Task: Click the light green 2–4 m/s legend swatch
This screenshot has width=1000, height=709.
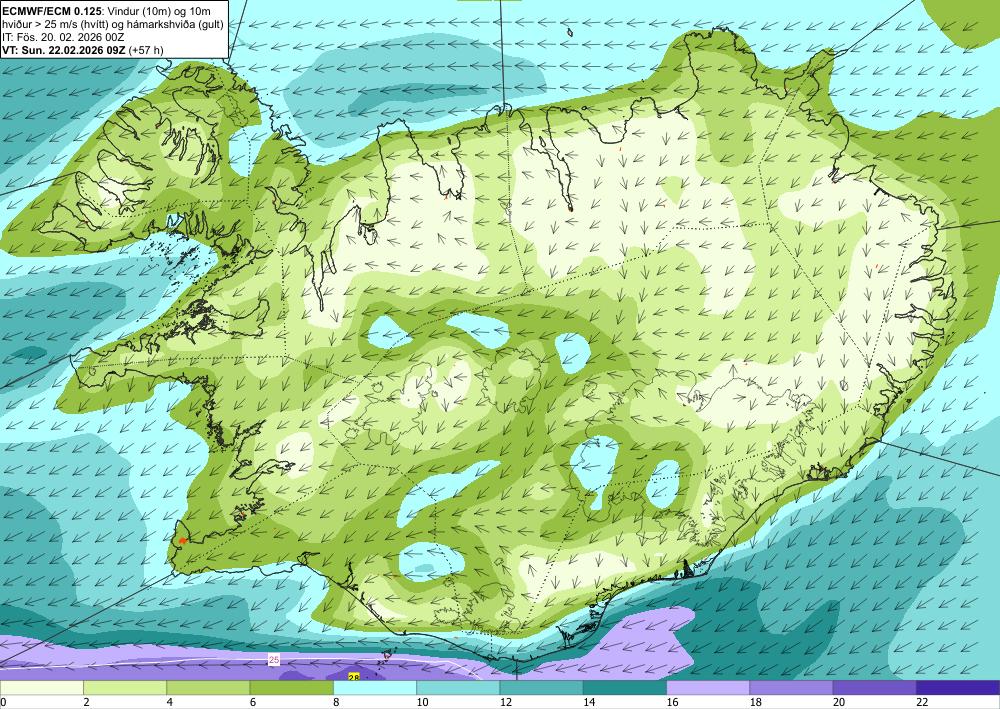Action: (x=125, y=688)
